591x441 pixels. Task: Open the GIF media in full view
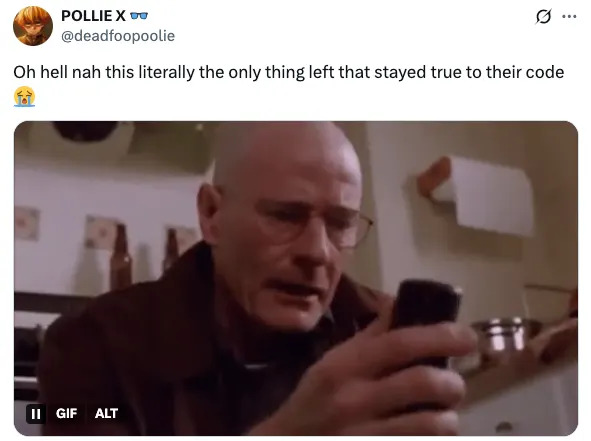click(296, 278)
